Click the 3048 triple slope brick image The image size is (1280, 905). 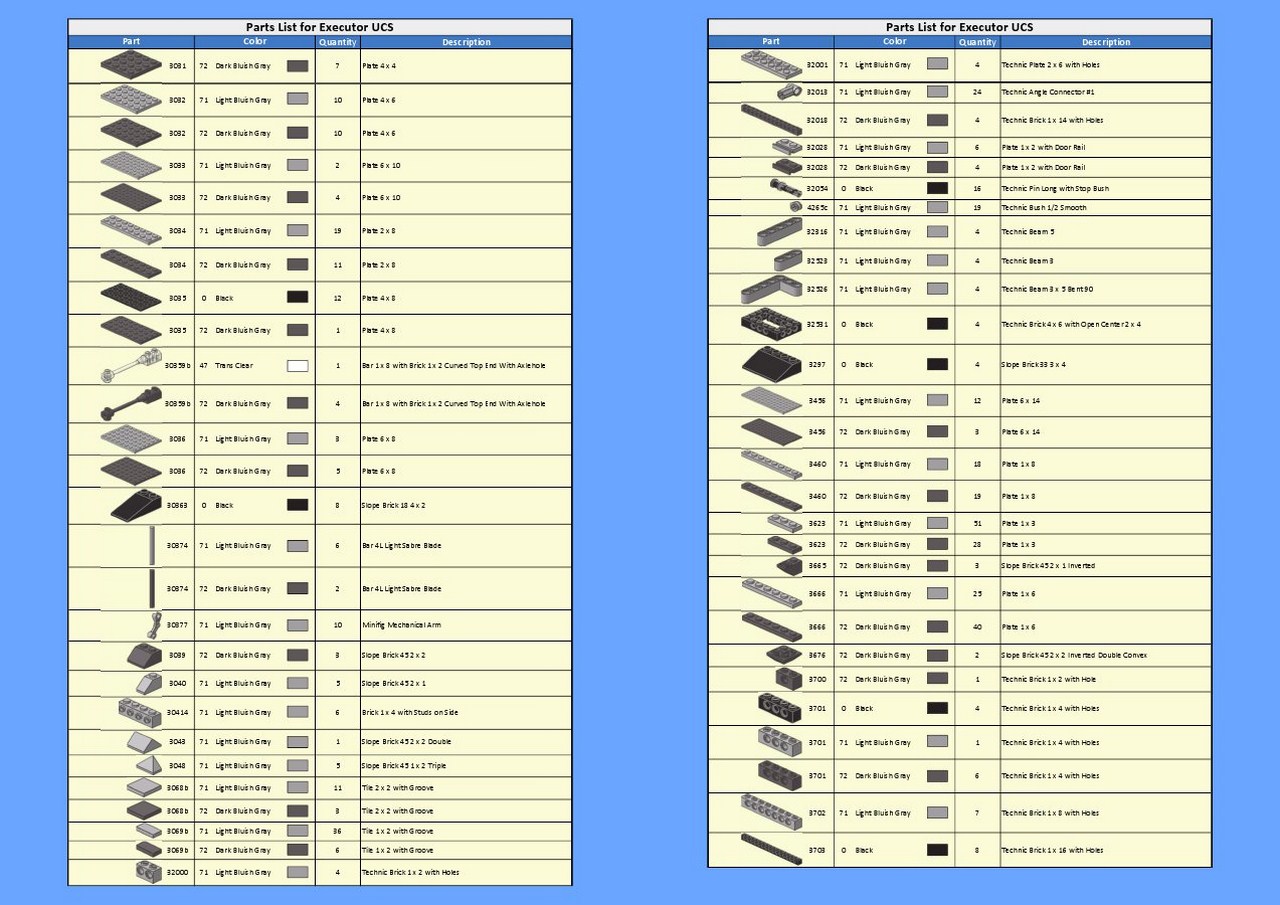coord(149,765)
